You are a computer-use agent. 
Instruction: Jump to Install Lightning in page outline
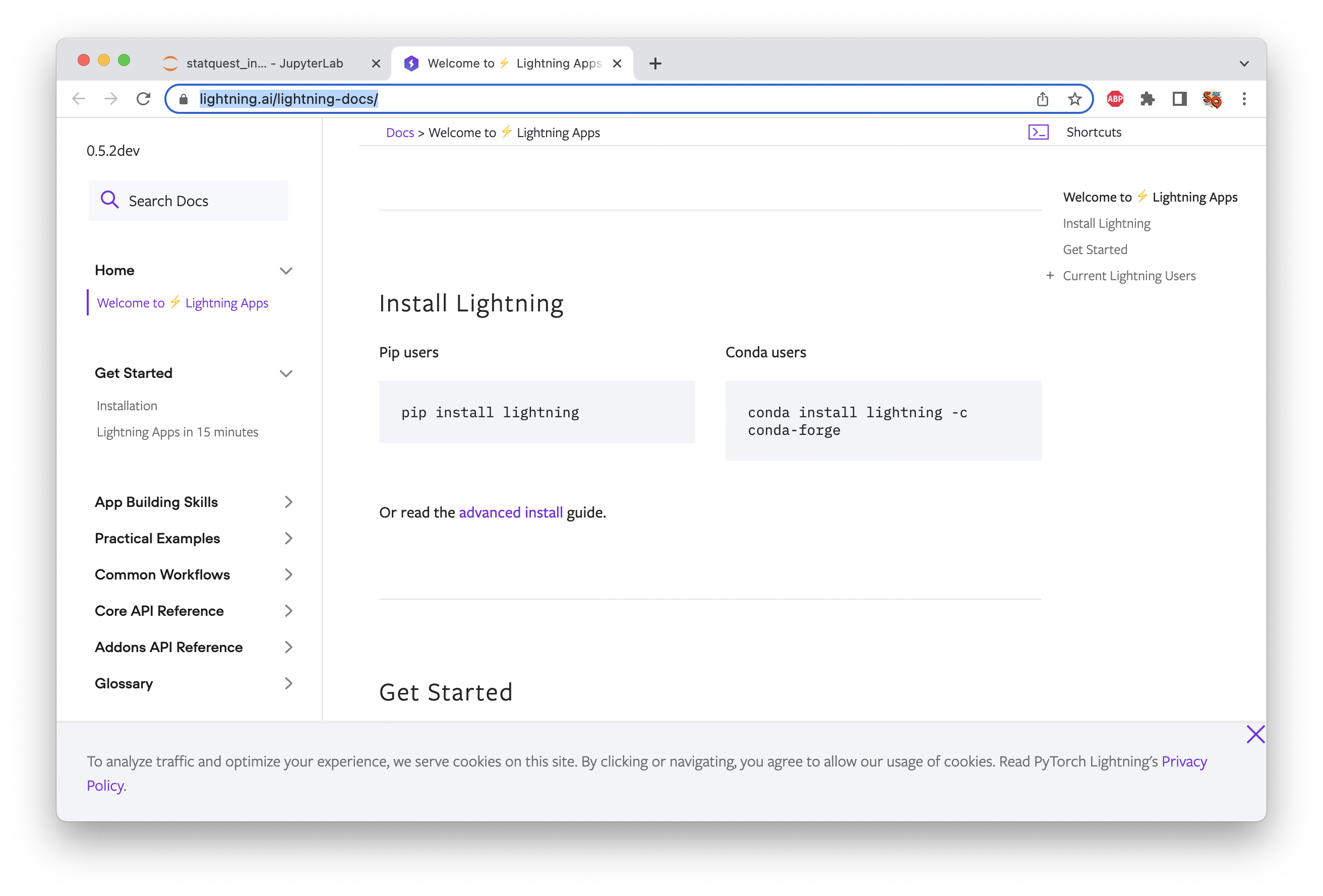pos(1107,223)
